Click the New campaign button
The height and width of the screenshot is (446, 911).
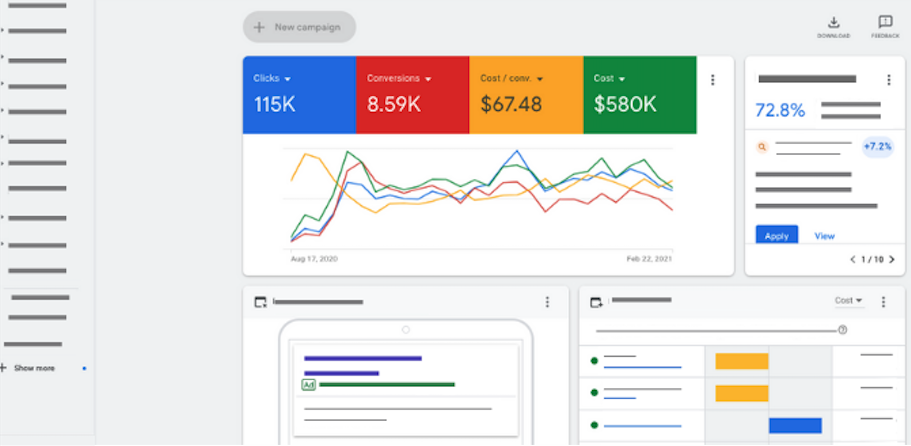(x=299, y=27)
